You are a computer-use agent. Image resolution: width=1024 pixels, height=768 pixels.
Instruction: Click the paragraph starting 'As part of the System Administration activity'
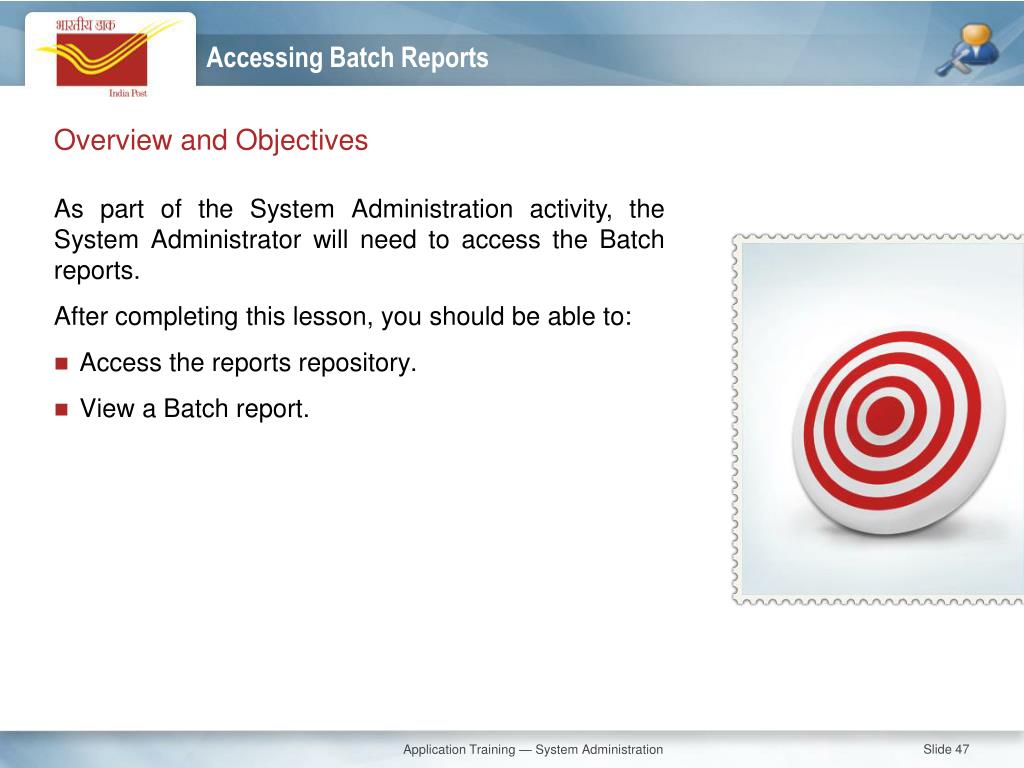(x=359, y=240)
